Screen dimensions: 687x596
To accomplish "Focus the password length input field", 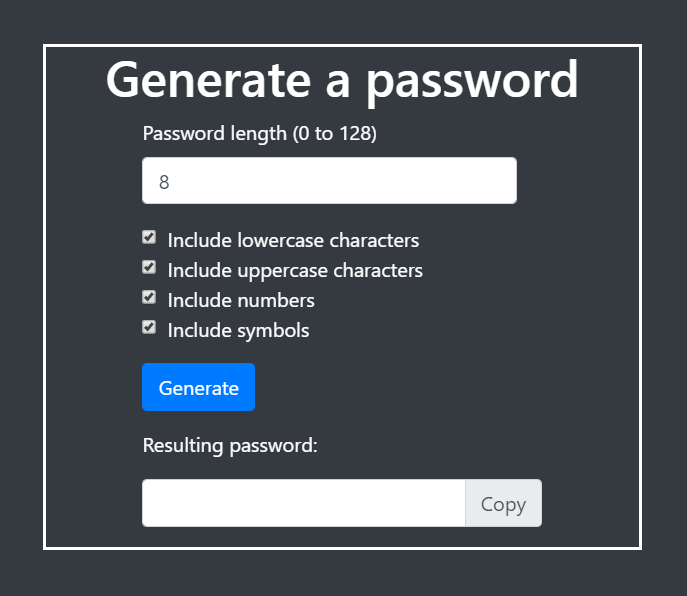I will pos(329,181).
